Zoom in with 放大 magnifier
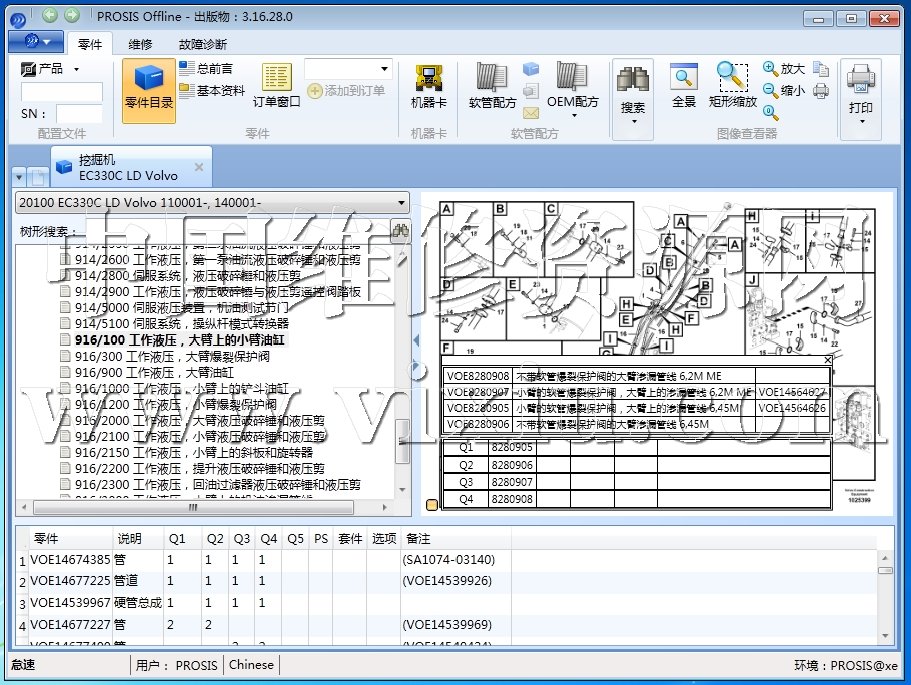 click(783, 69)
